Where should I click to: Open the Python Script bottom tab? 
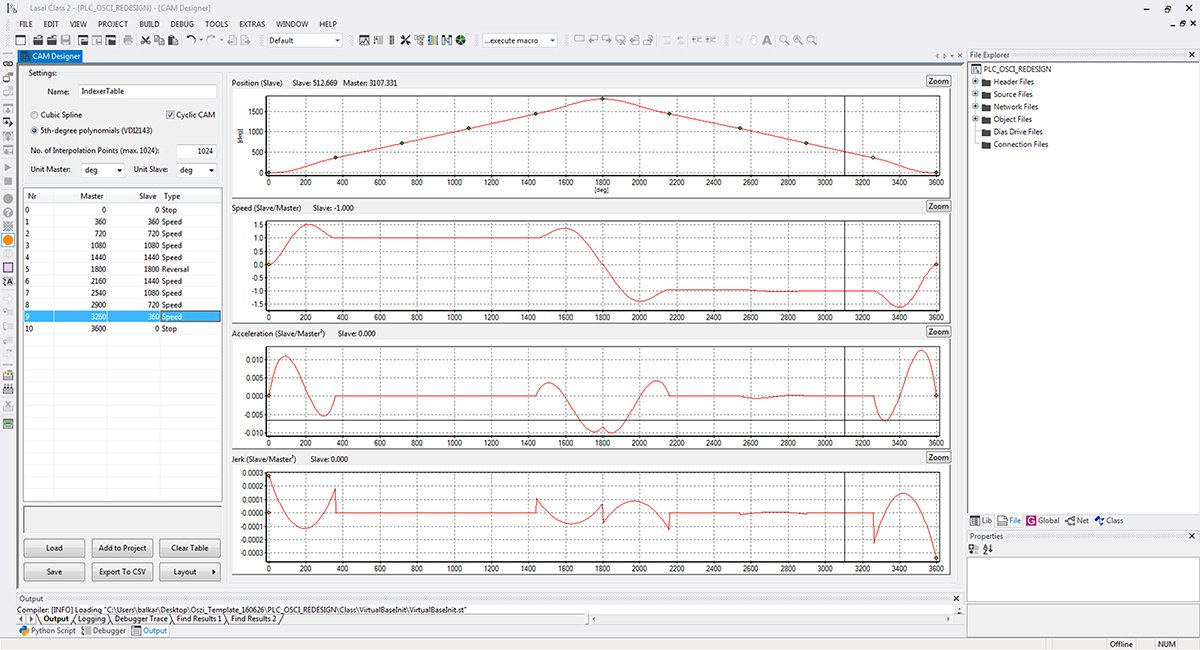click(47, 631)
